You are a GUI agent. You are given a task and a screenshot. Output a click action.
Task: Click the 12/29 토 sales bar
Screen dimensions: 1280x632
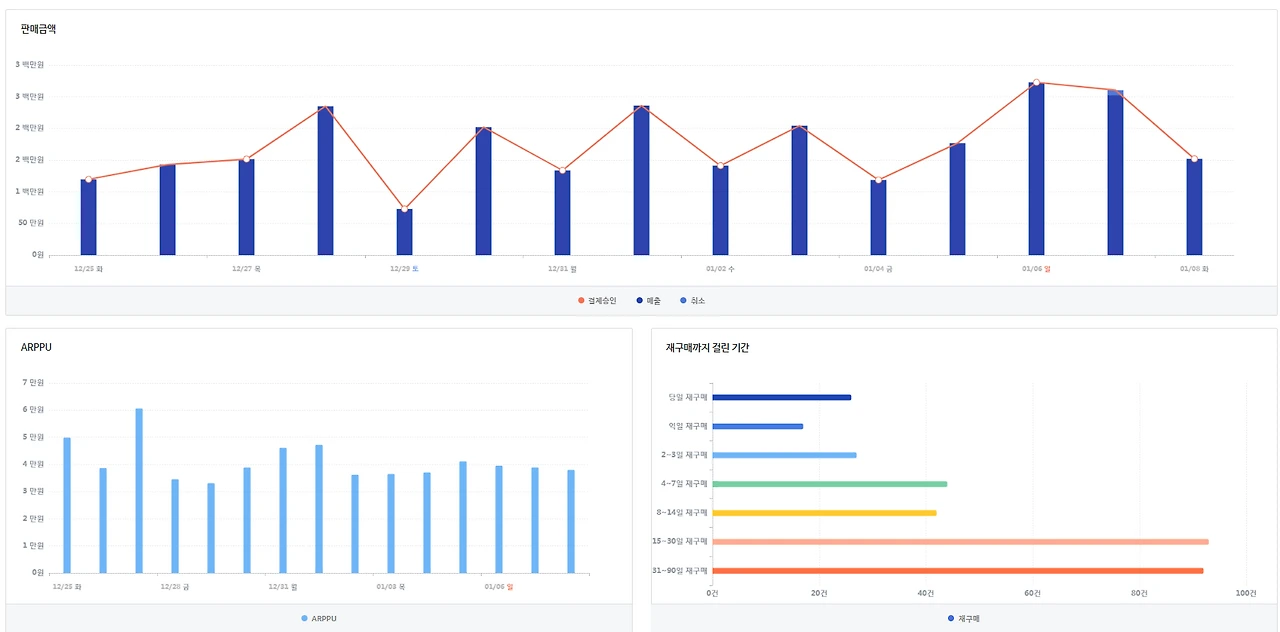[x=404, y=232]
